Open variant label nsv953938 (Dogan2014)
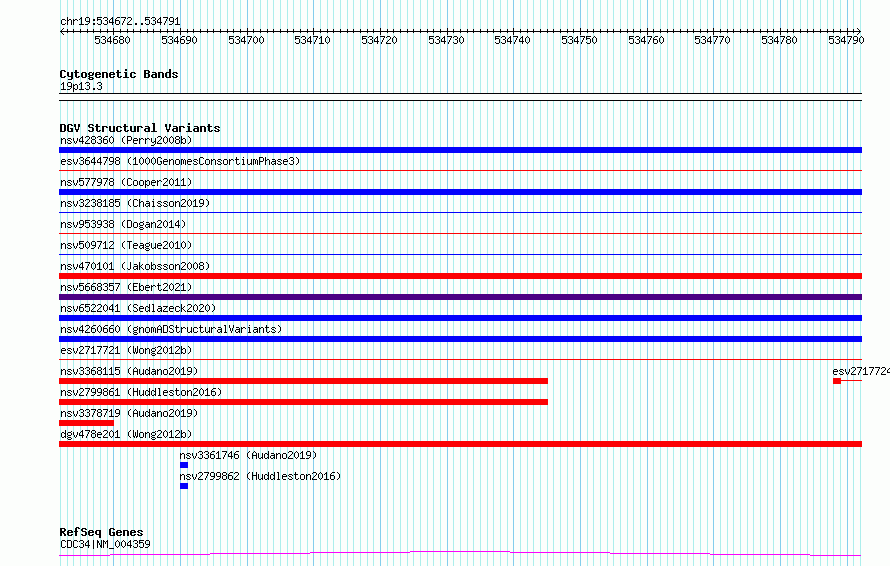Image resolution: width=890 pixels, height=566 pixels. (x=123, y=224)
